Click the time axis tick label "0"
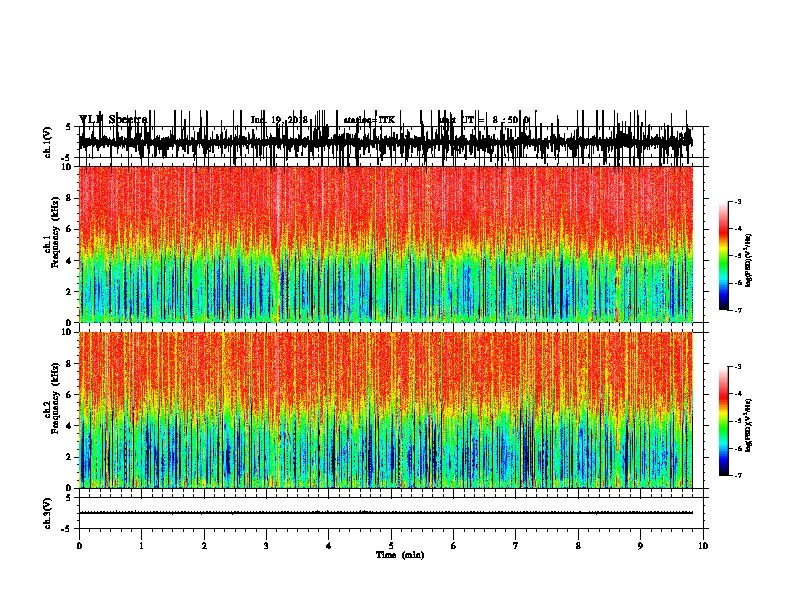 point(79,546)
